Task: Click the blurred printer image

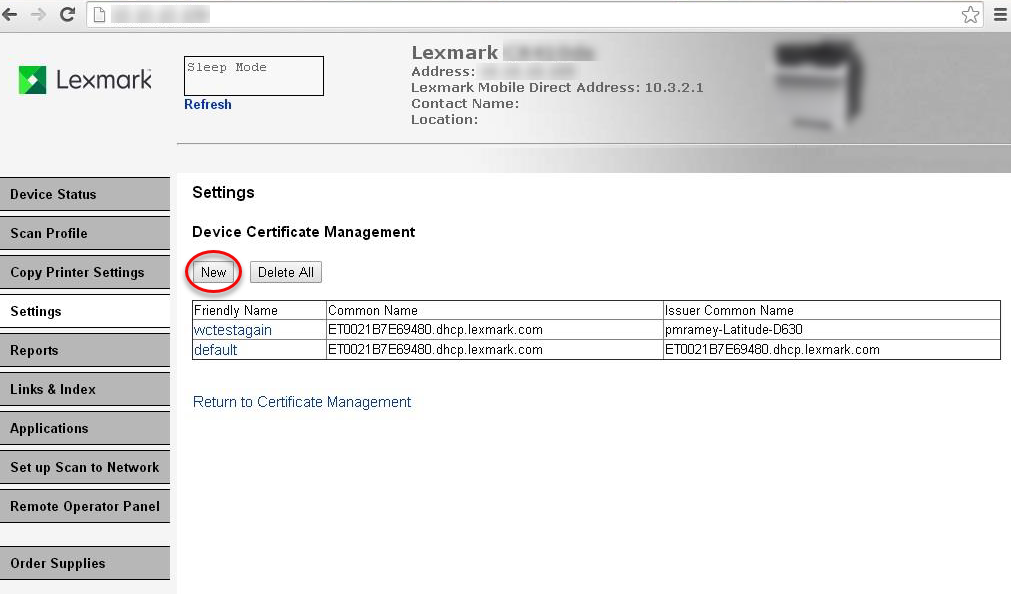Action: (x=819, y=85)
